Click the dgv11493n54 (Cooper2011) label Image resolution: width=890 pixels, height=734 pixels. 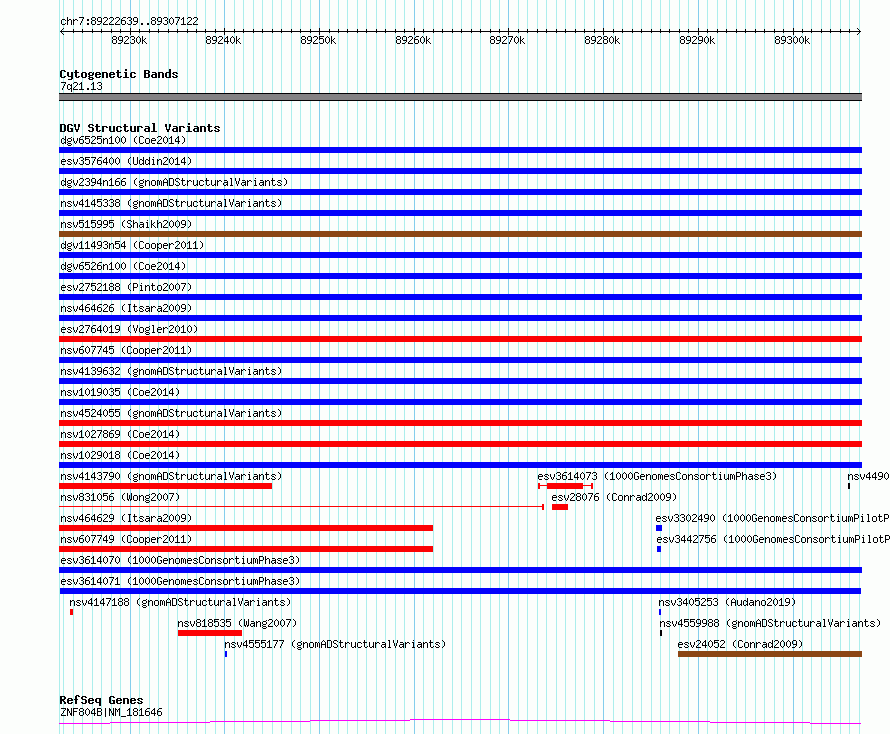(x=132, y=245)
